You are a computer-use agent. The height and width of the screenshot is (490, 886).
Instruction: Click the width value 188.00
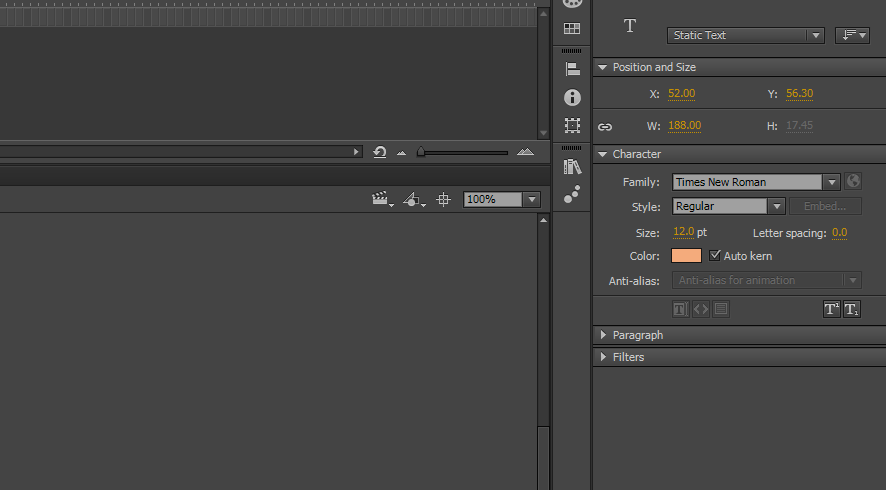(x=684, y=125)
